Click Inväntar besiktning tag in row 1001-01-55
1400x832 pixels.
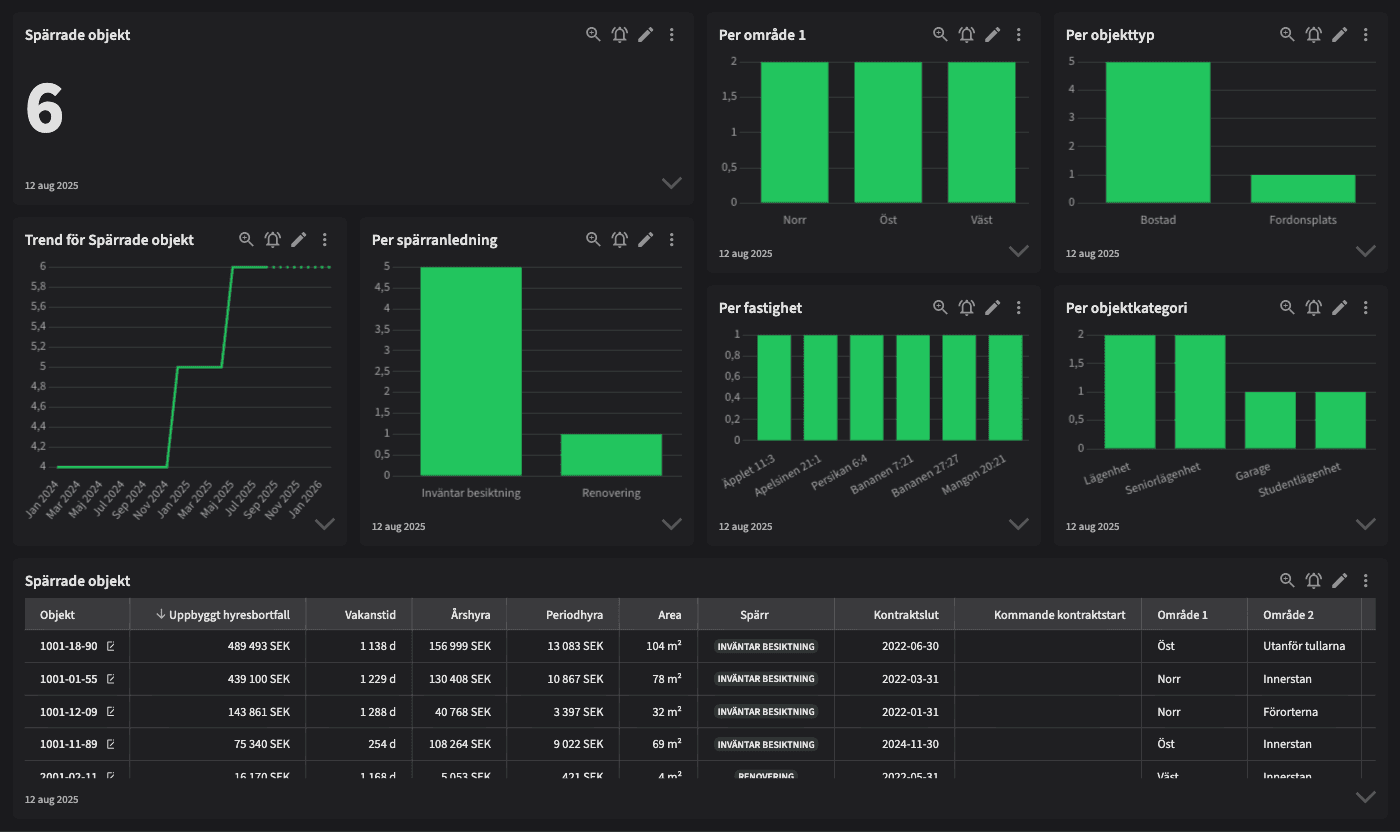point(766,679)
